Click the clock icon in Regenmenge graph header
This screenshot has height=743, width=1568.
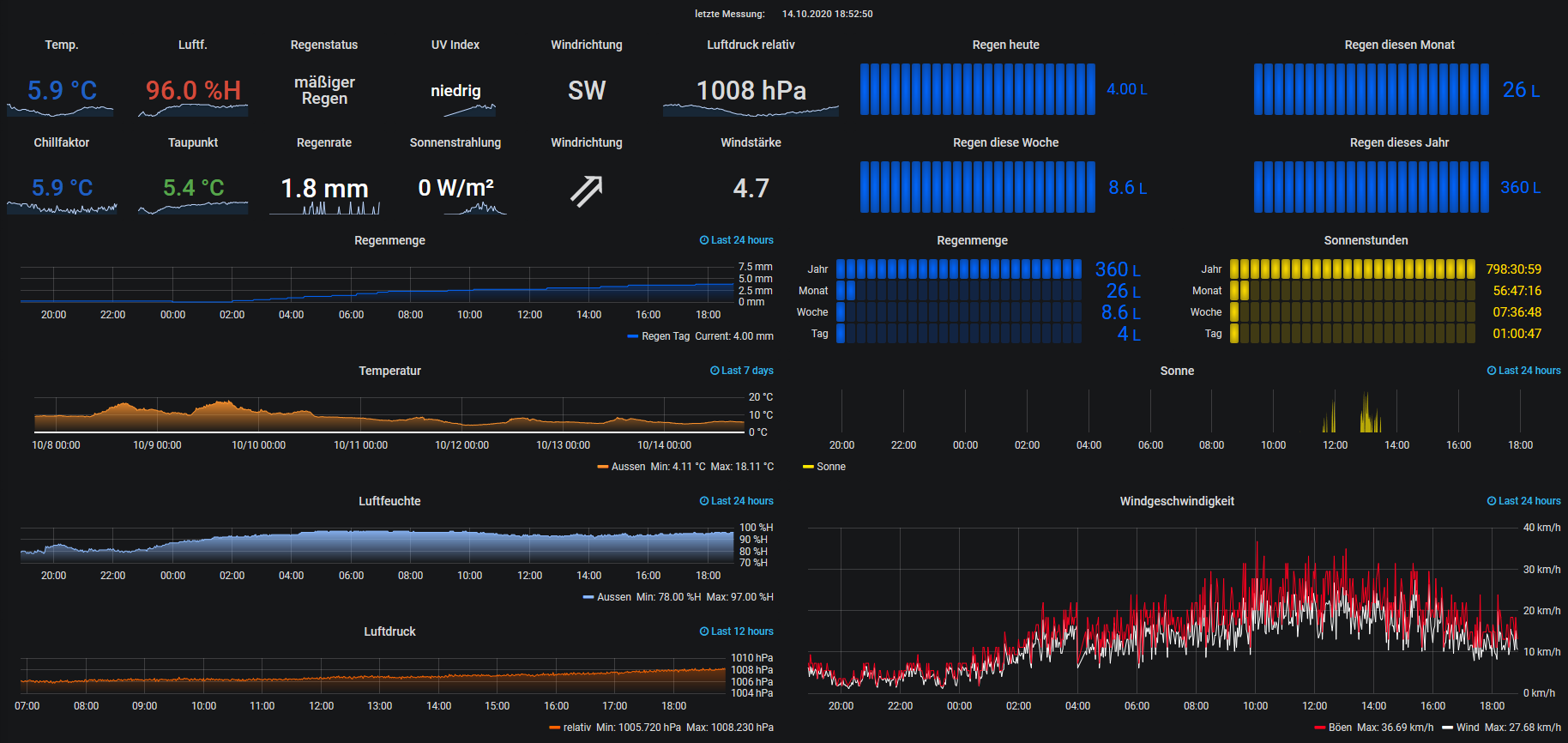(704, 240)
